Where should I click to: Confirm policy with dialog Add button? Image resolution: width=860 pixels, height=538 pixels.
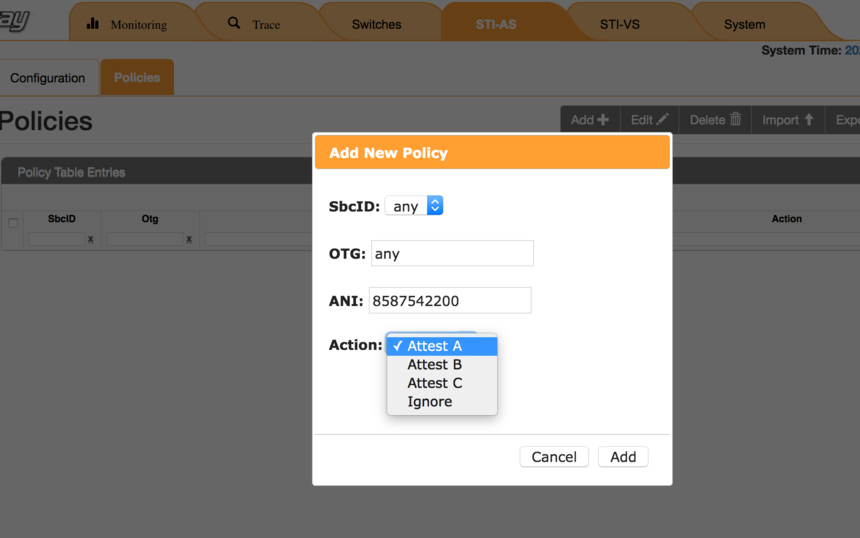point(623,457)
